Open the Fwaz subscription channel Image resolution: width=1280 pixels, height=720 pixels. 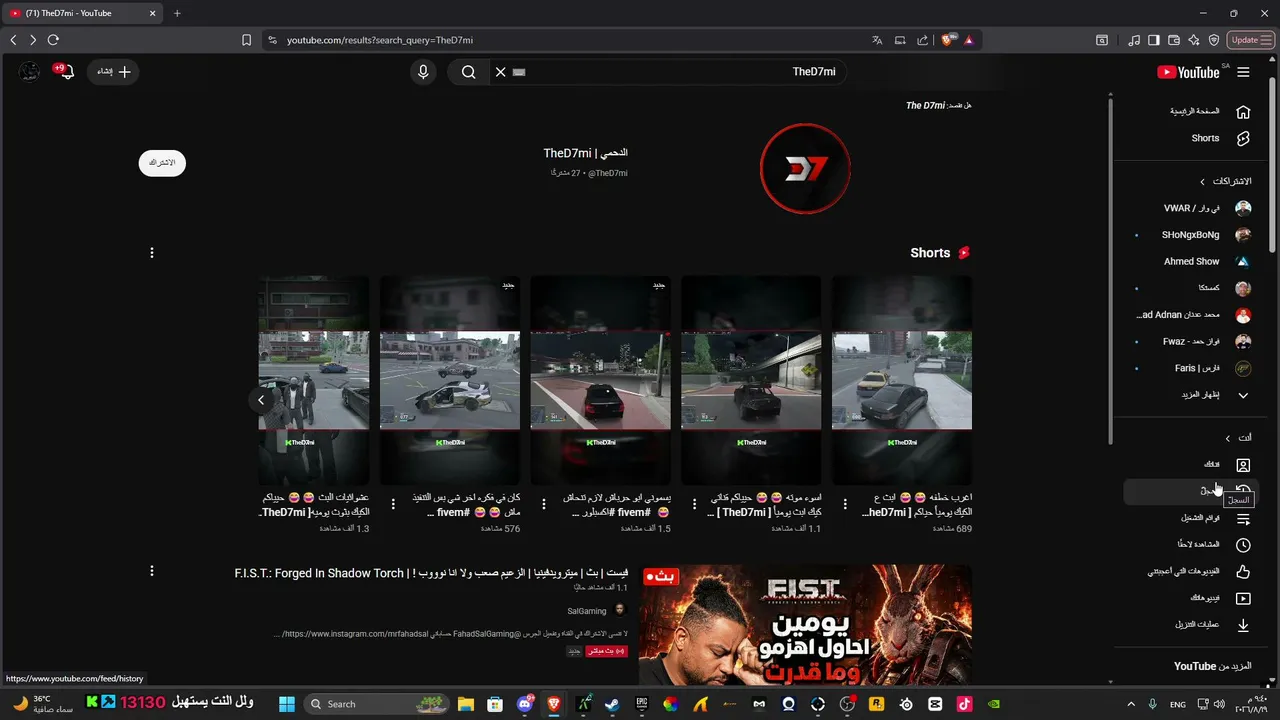click(x=1191, y=341)
